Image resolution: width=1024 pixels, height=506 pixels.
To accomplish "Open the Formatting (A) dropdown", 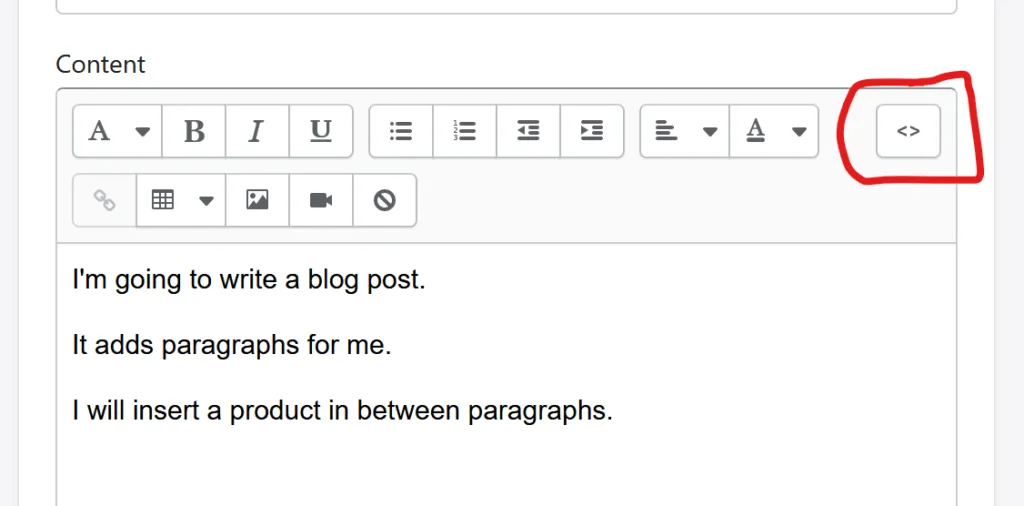I will 118,131.
